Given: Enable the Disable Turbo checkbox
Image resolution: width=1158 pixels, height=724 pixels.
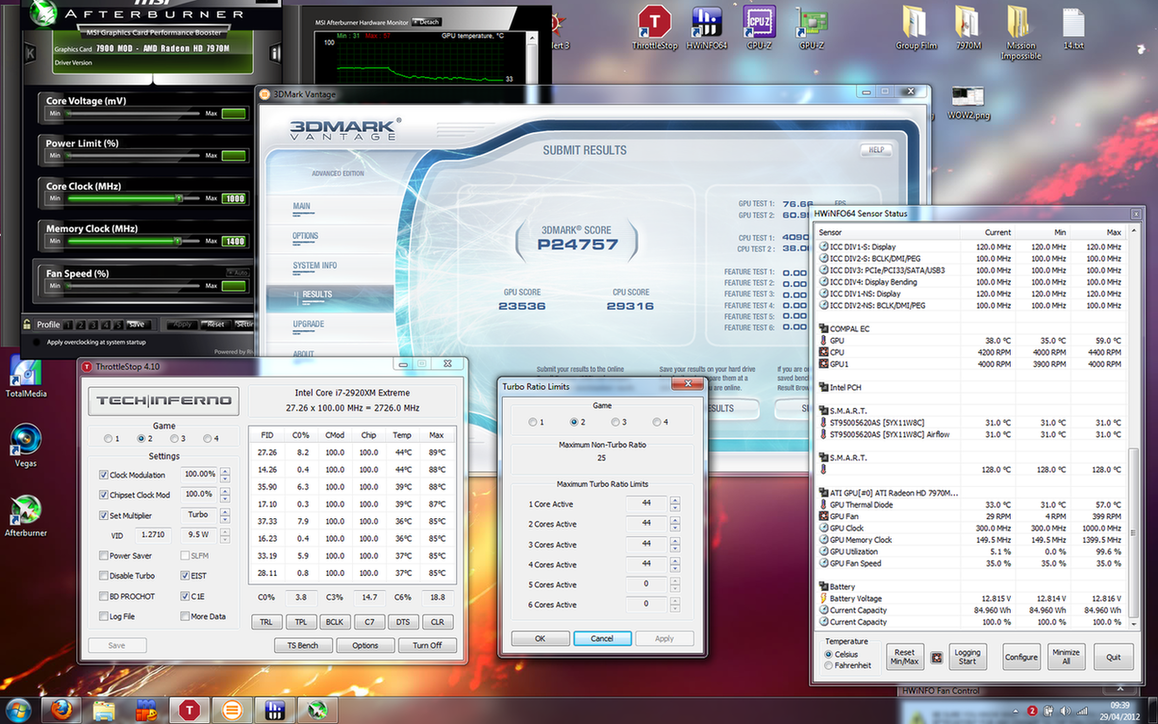Looking at the screenshot, I should click(103, 576).
